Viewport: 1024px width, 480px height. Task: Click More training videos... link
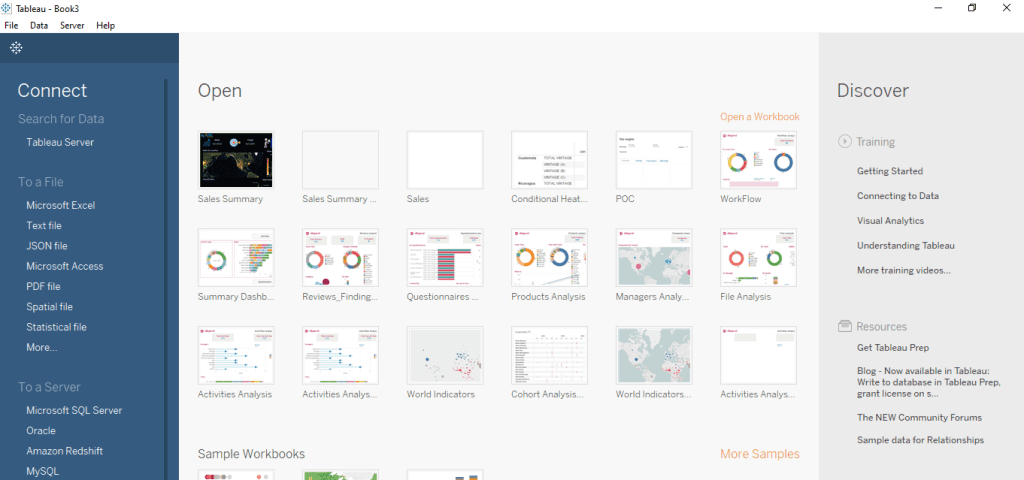click(x=904, y=270)
